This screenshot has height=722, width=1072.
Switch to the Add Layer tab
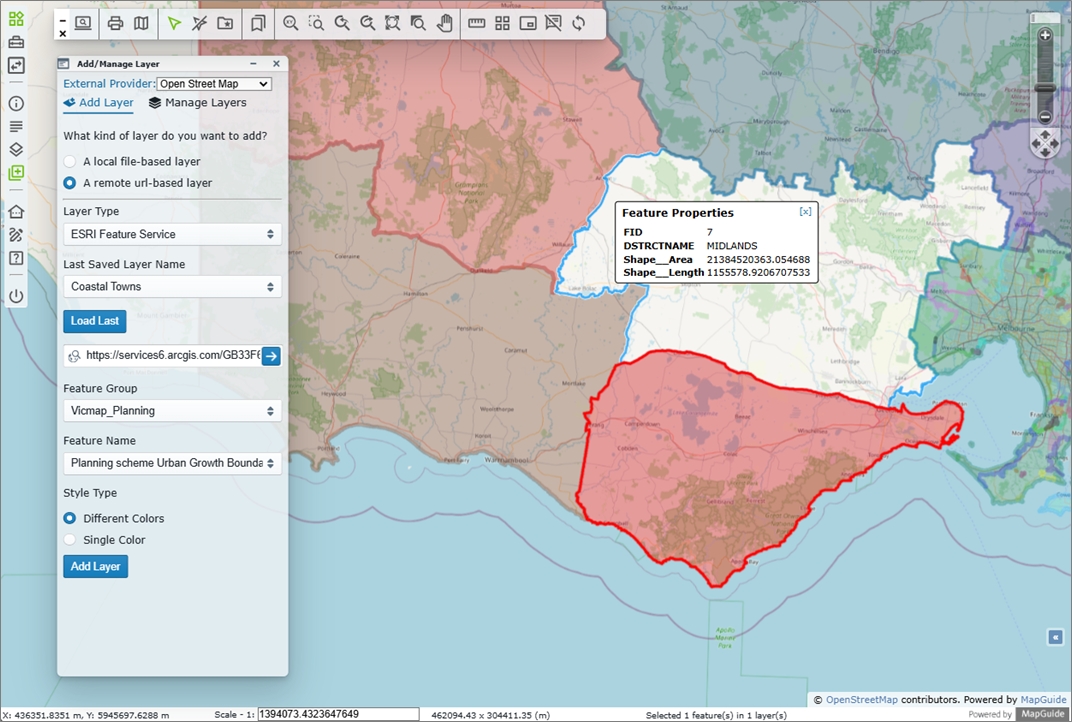98,103
